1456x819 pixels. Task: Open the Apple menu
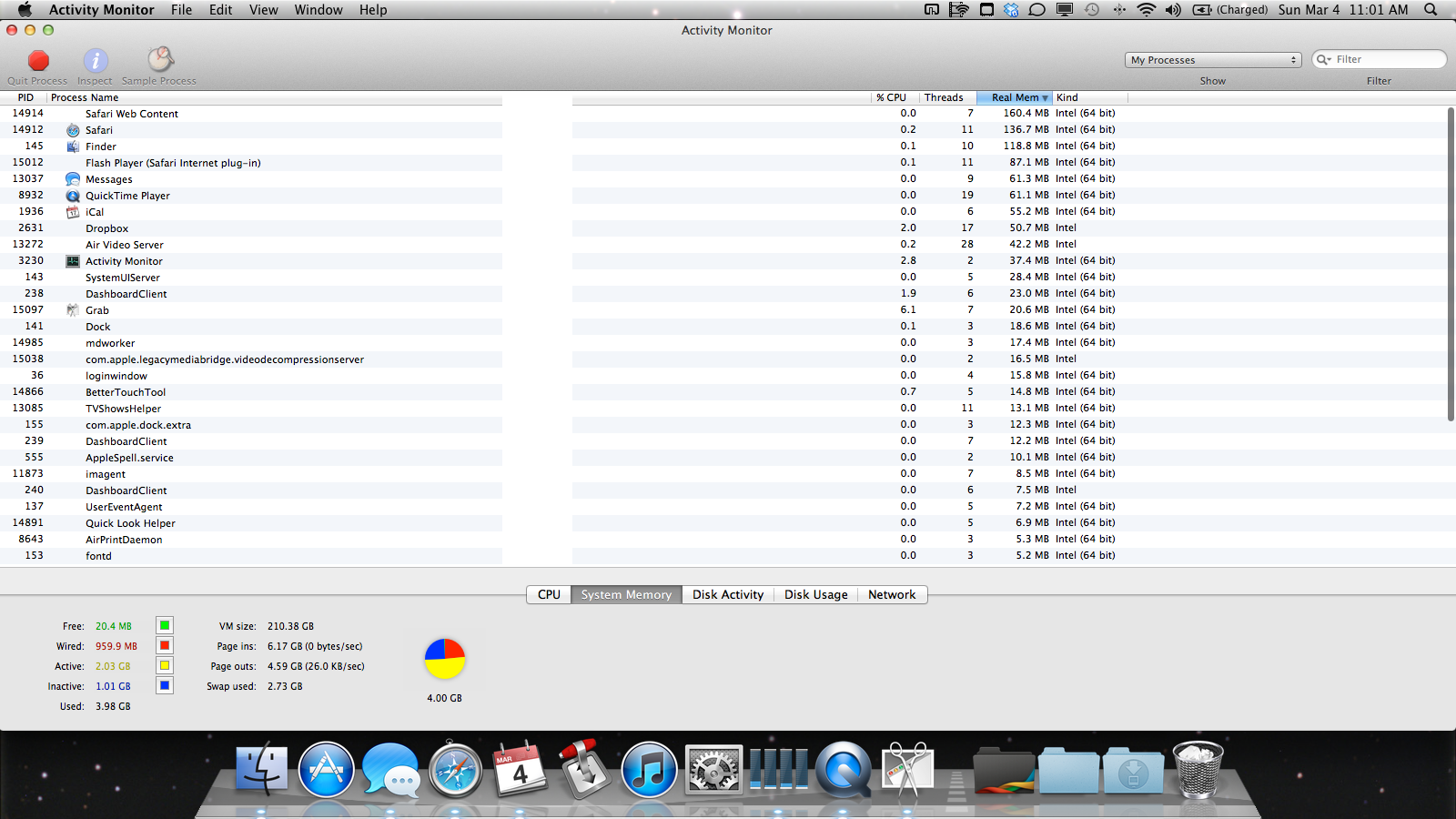25,9
